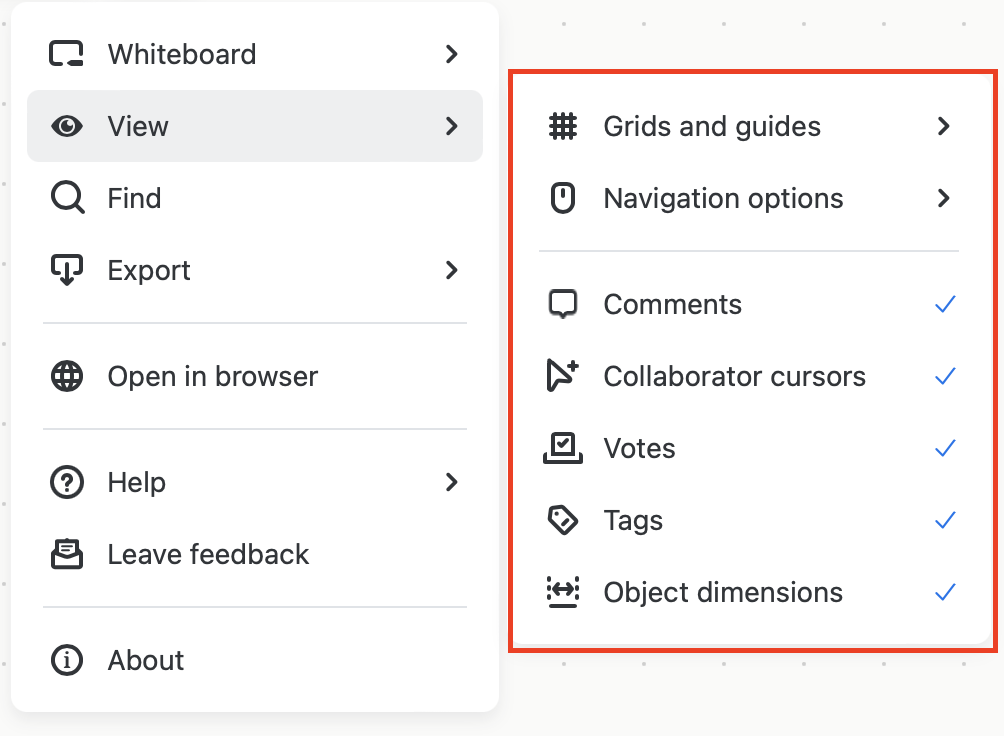The width and height of the screenshot is (1004, 736).
Task: Uncheck the checkmark next to Votes
Action: 945,448
